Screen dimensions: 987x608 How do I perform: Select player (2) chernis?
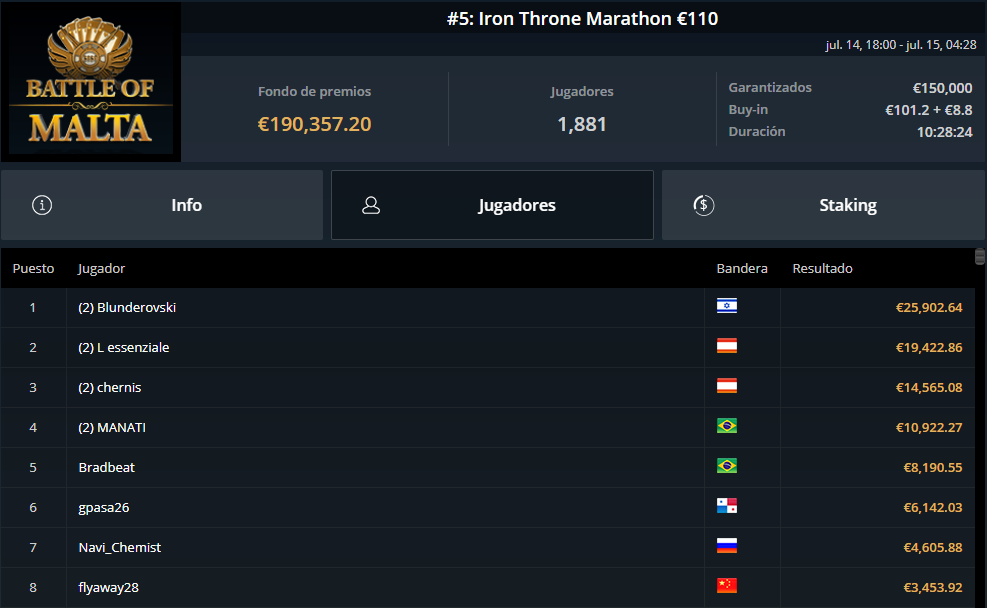click(110, 388)
